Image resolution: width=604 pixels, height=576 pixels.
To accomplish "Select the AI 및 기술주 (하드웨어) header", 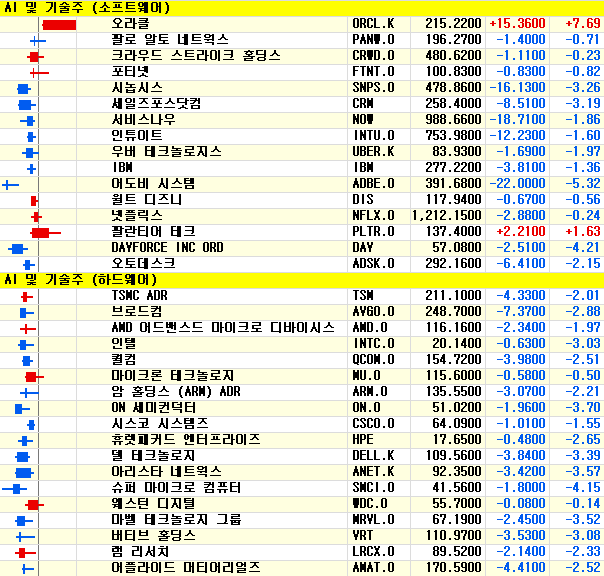I will click(80, 279).
